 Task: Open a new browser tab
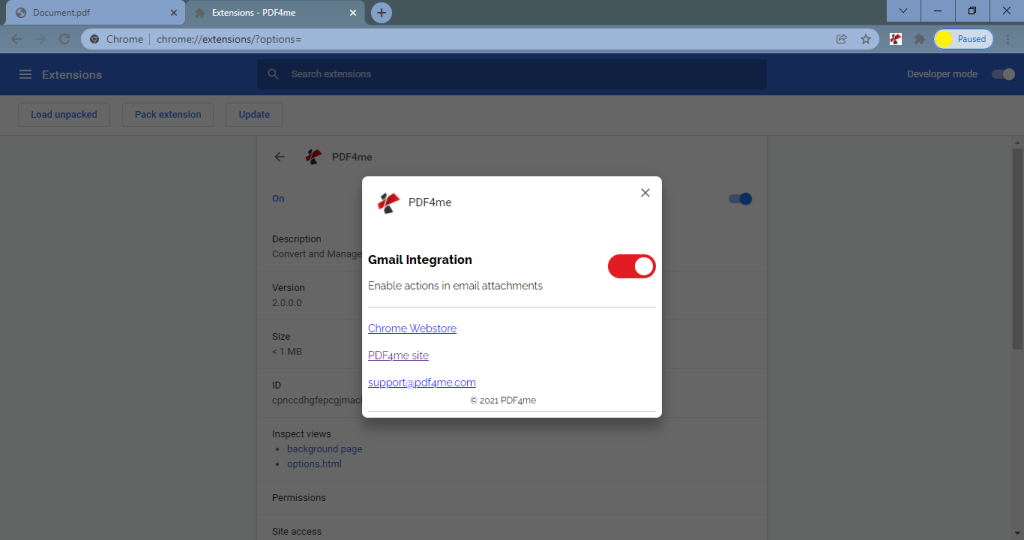pos(381,12)
